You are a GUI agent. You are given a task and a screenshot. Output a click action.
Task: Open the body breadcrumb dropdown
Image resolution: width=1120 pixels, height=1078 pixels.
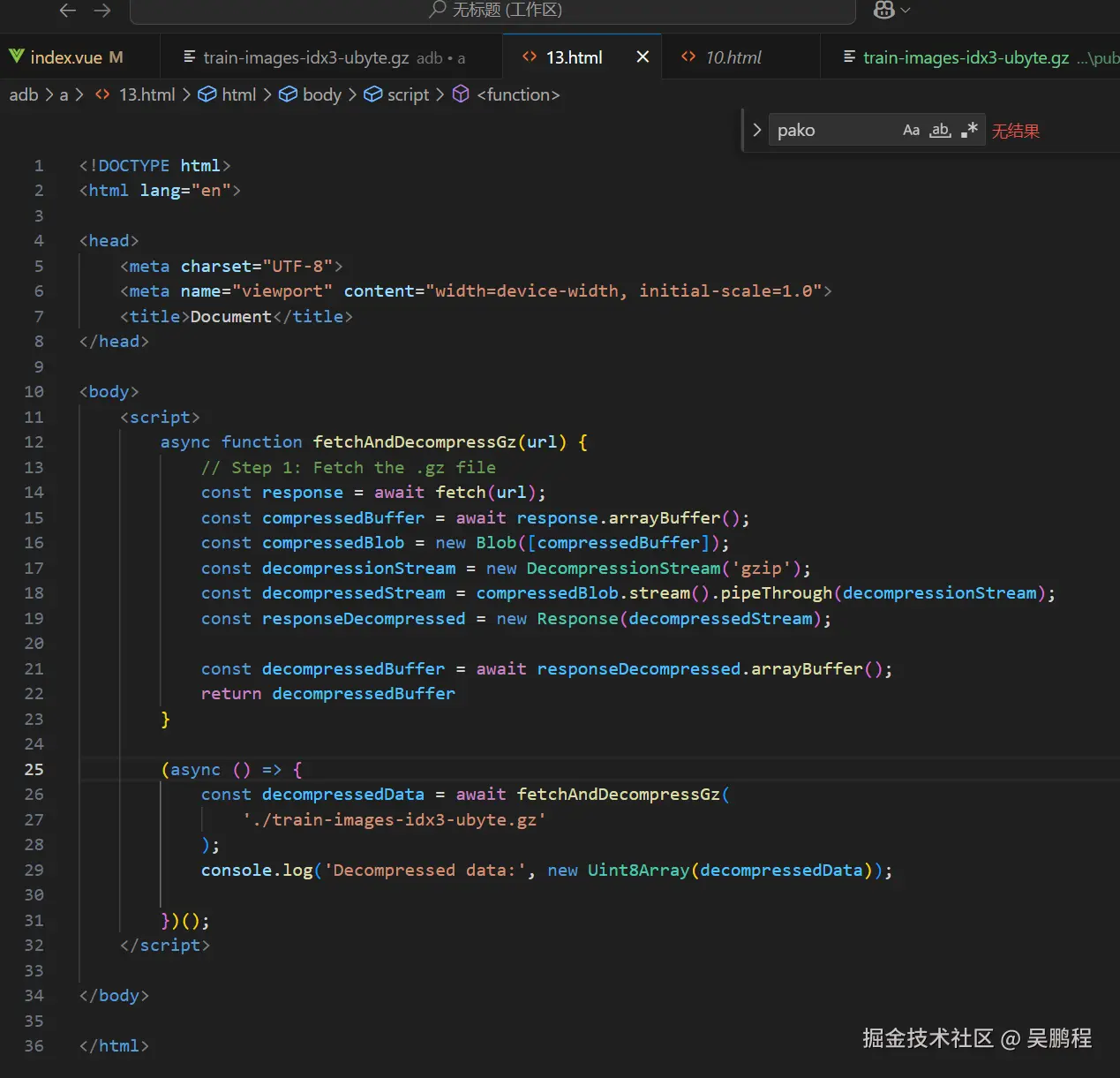point(321,94)
